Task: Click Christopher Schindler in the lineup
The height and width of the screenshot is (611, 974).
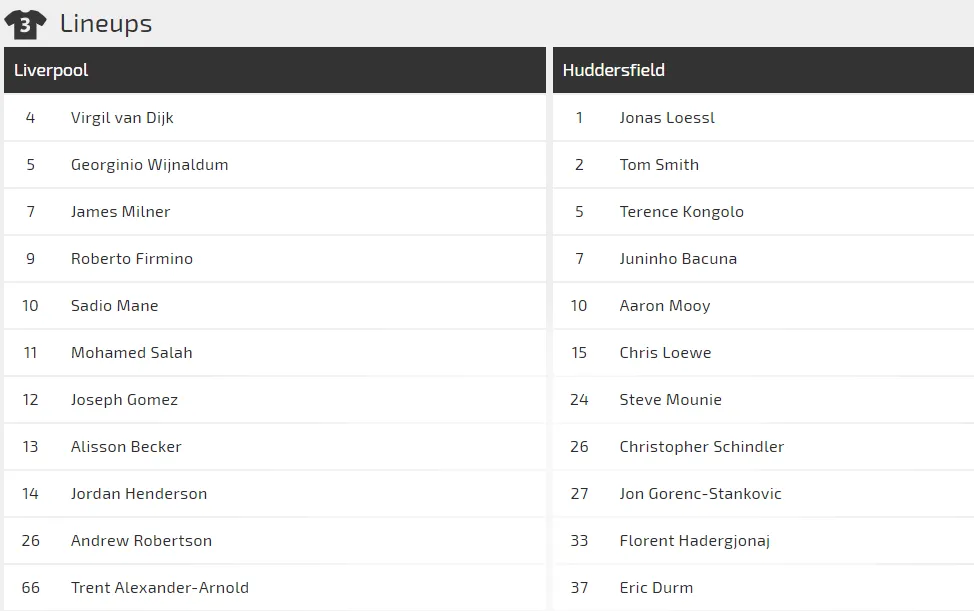Action: (x=701, y=447)
